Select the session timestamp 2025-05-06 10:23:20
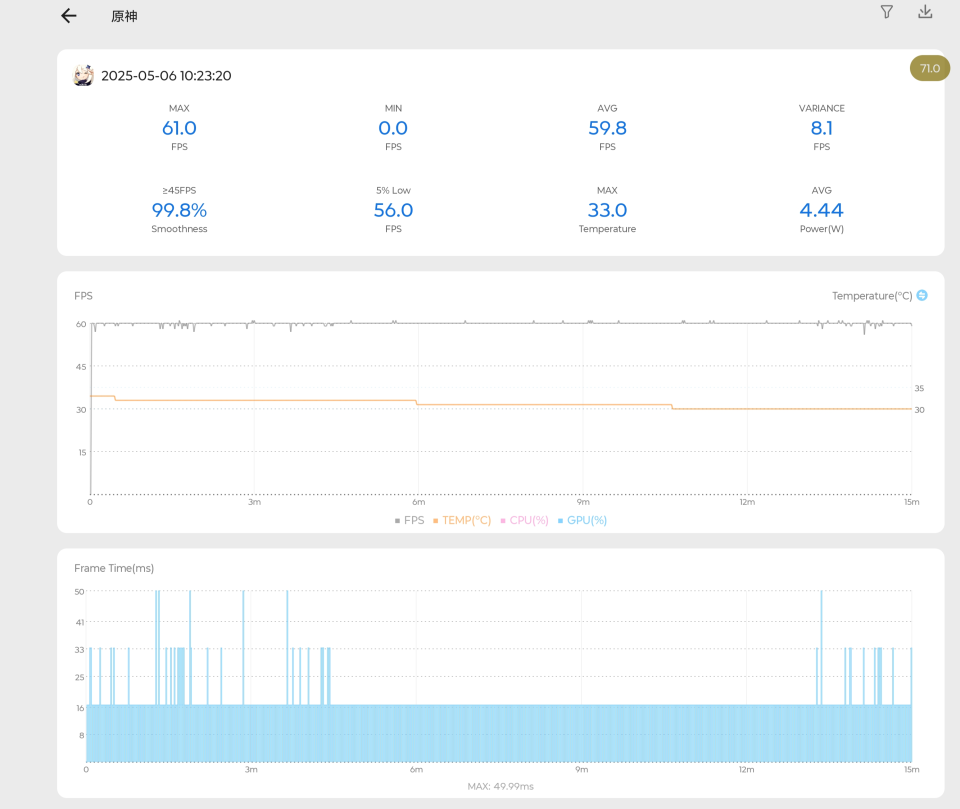Image resolution: width=960 pixels, height=809 pixels. [166, 76]
